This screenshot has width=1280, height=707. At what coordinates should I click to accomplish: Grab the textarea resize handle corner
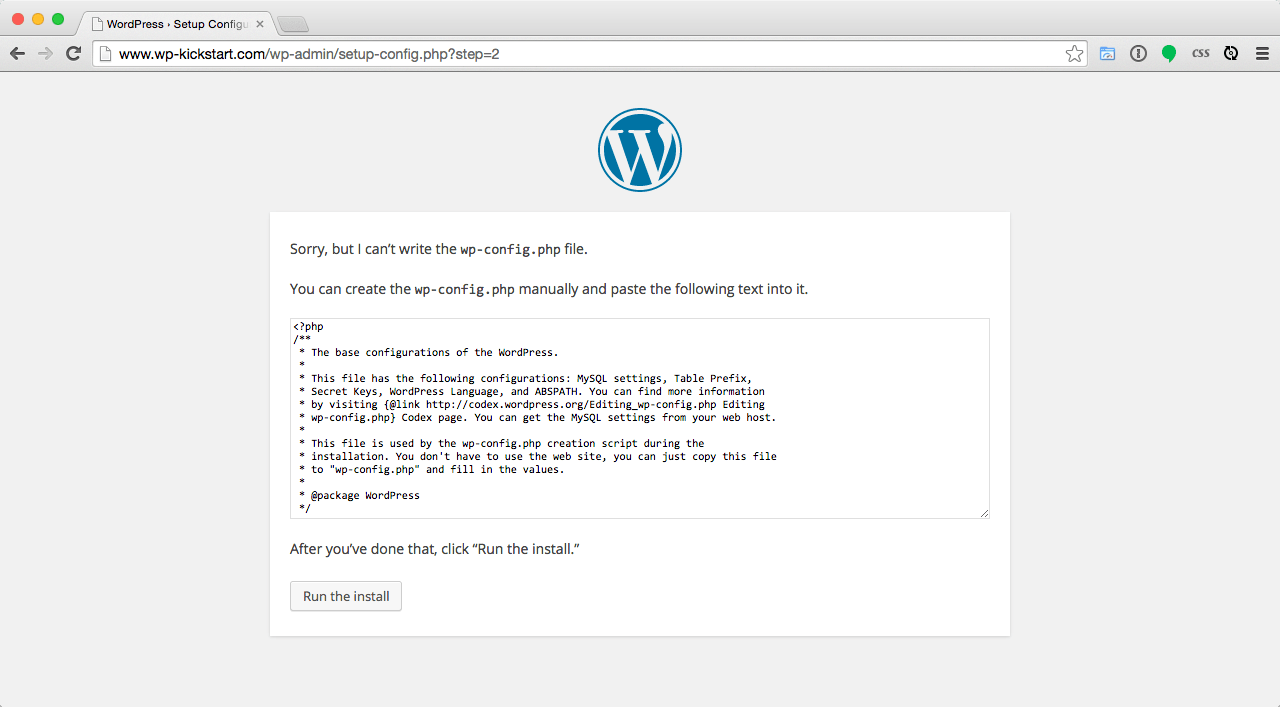click(x=984, y=513)
